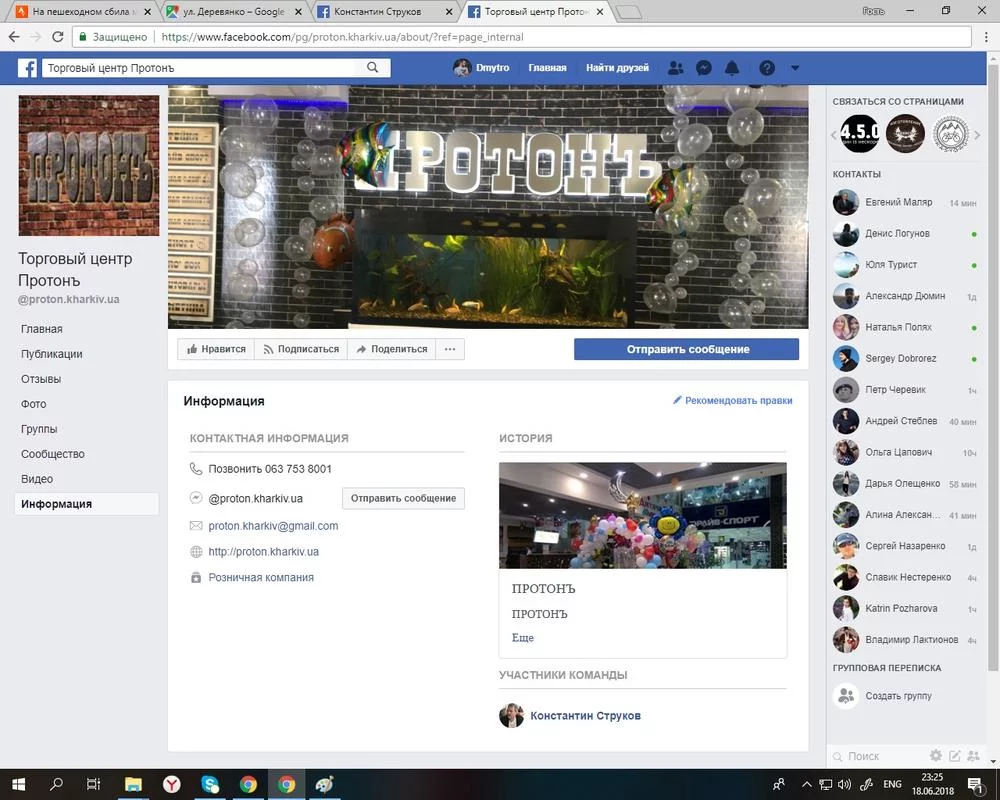The height and width of the screenshot is (800, 1000).
Task: Click Позвонить 063 753 8001
Action: click(x=270, y=469)
